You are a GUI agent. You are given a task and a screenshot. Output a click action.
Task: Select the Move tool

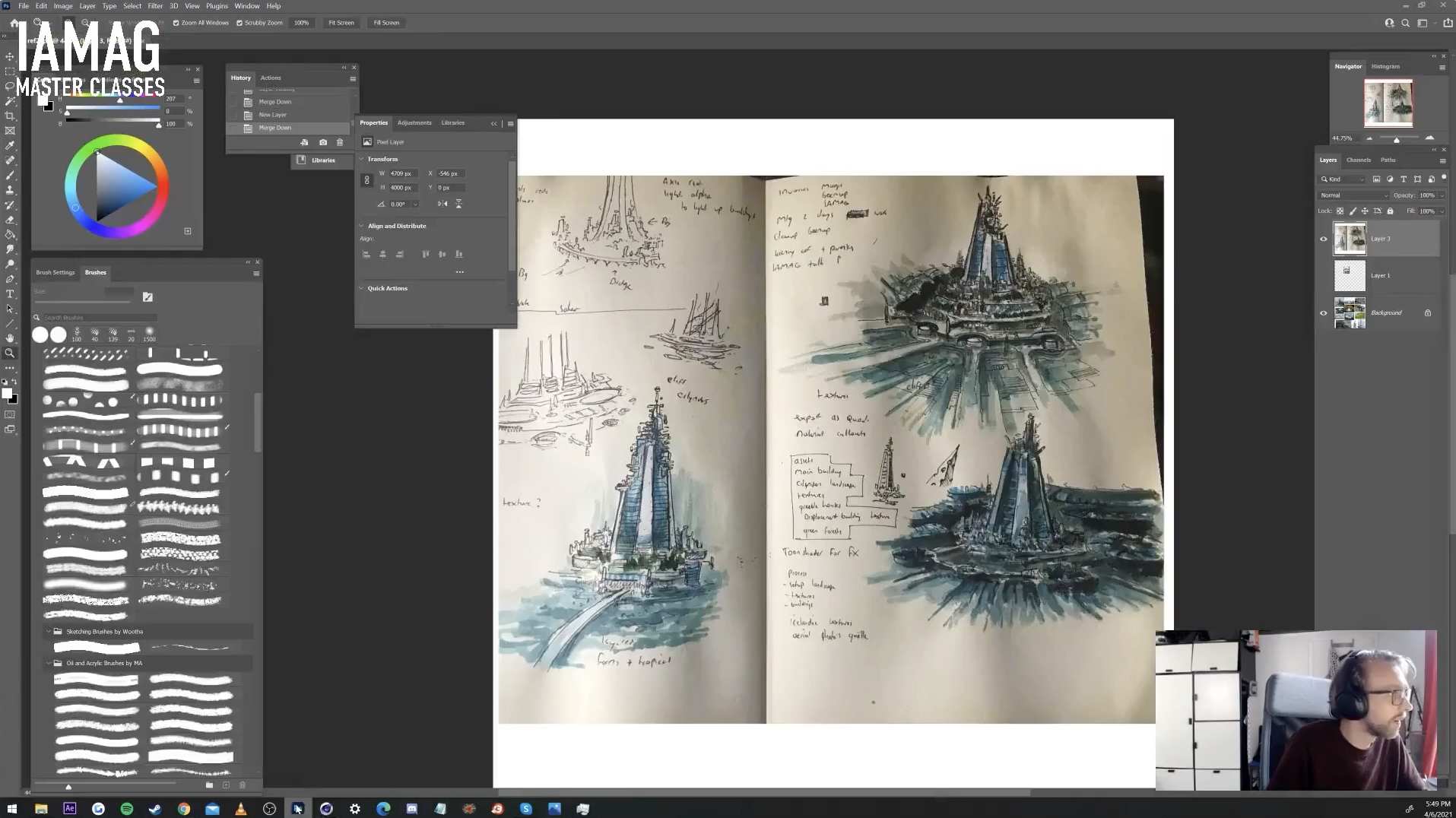point(10,56)
